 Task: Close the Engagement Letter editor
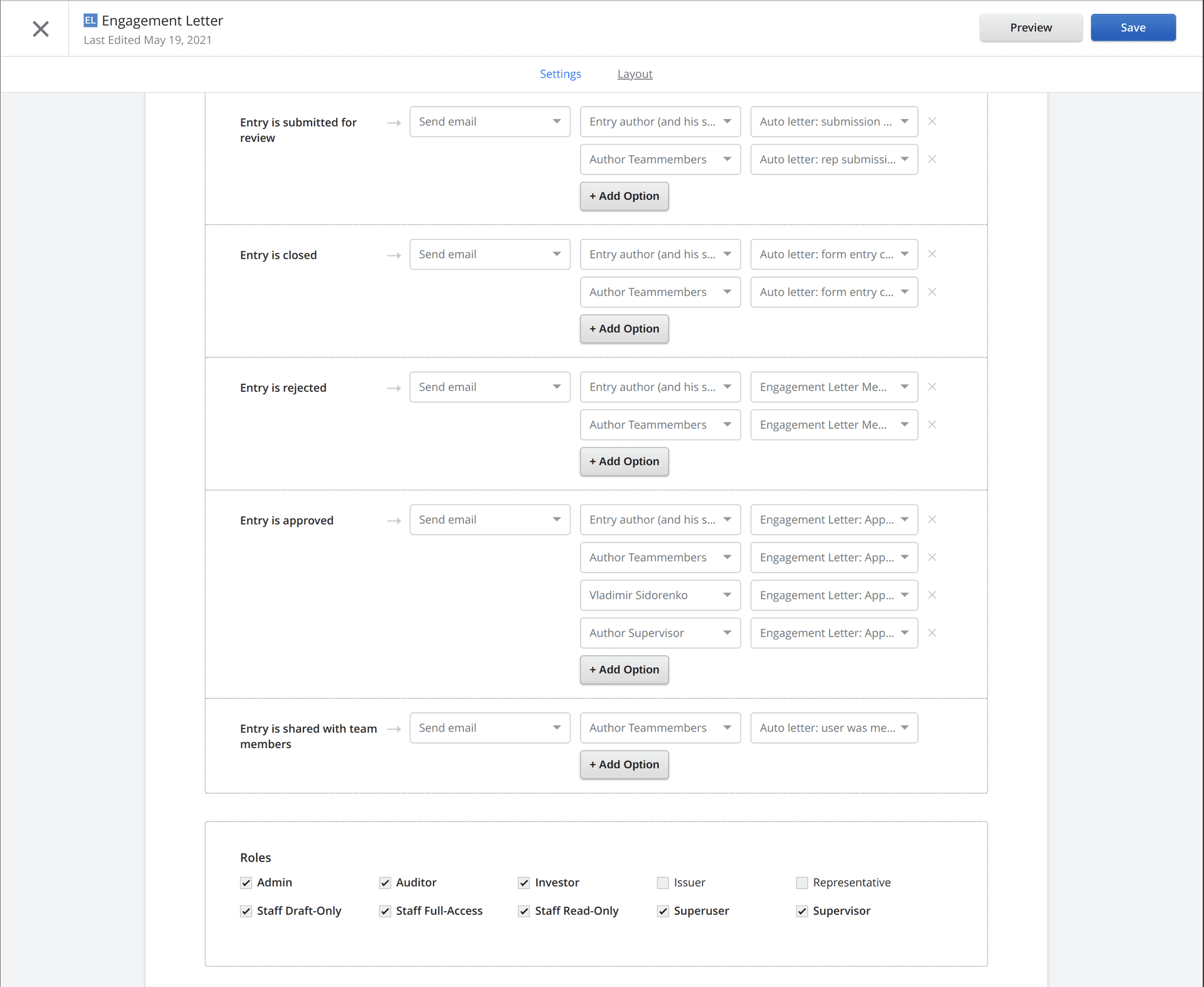point(40,28)
